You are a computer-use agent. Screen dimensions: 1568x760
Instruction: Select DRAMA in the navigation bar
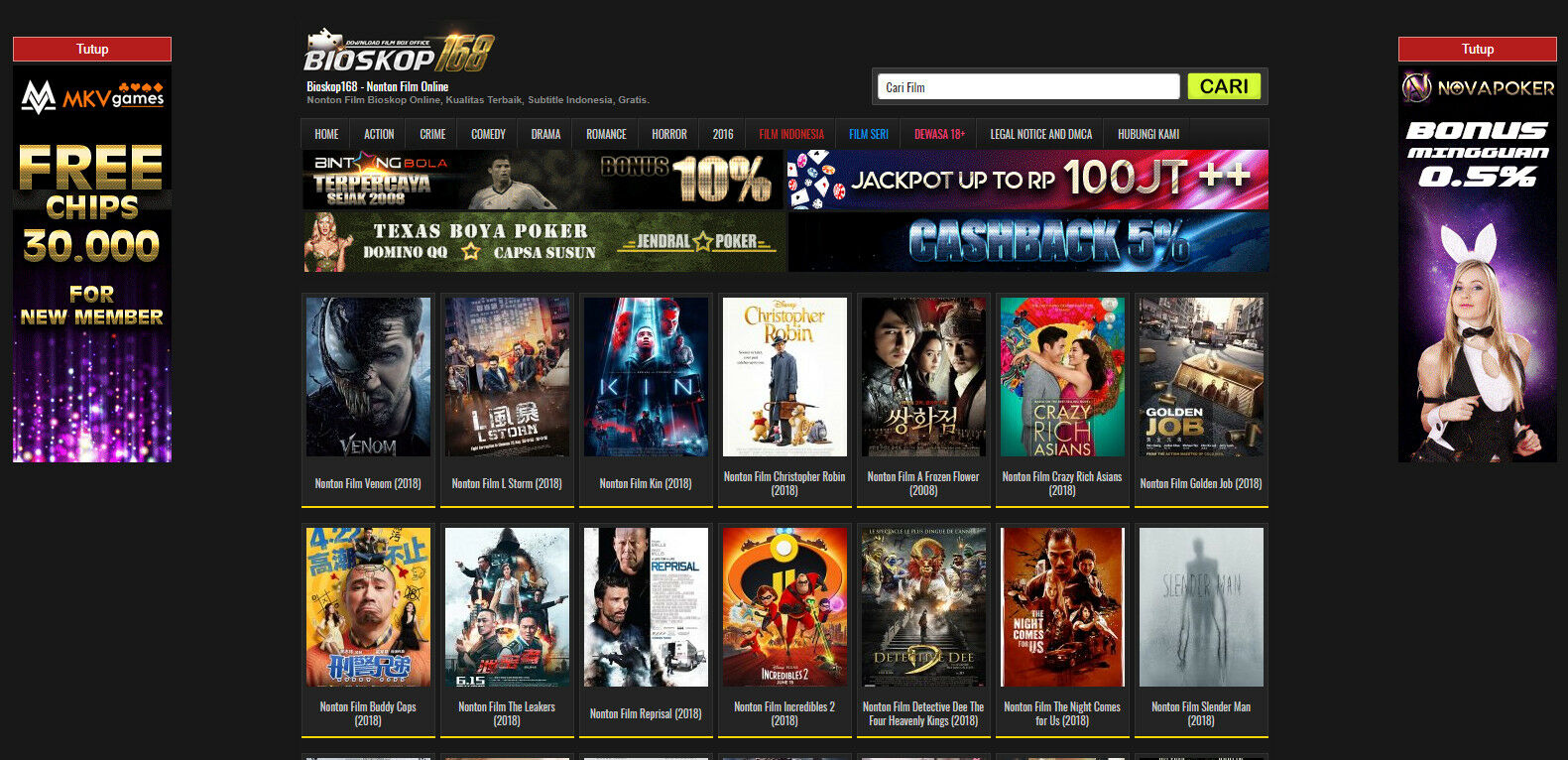[545, 134]
